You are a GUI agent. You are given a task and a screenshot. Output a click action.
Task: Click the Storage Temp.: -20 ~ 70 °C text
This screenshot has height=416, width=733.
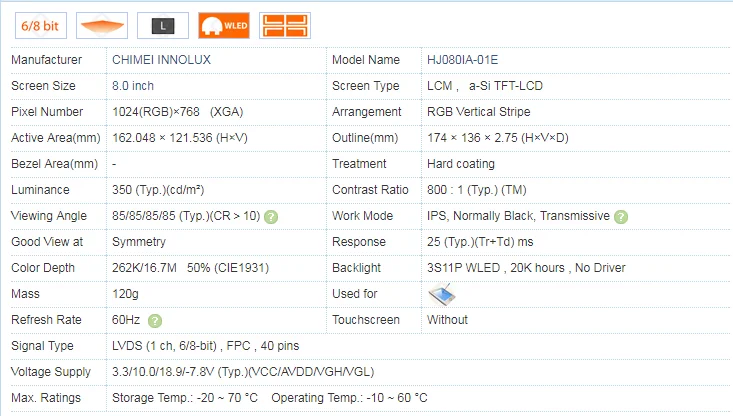(x=185, y=398)
